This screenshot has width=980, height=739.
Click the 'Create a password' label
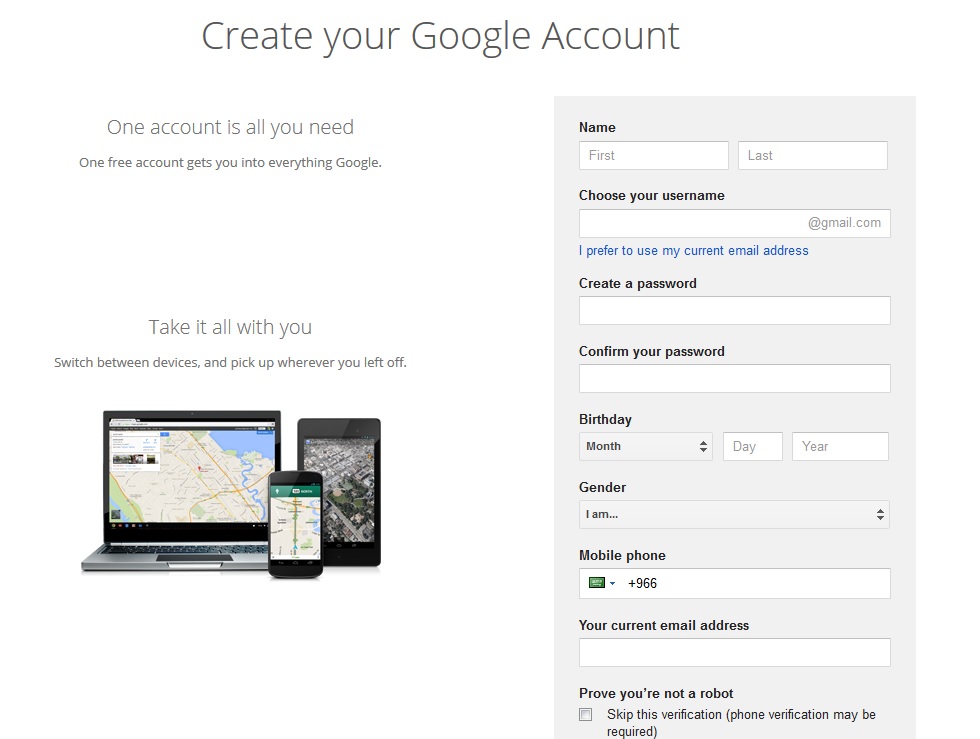pyautogui.click(x=638, y=283)
